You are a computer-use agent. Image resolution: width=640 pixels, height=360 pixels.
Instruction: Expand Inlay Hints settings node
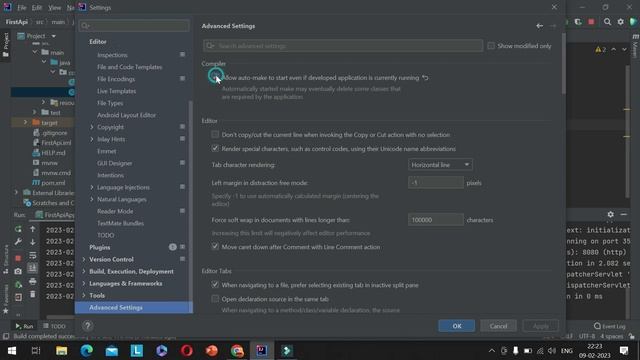(x=92, y=139)
